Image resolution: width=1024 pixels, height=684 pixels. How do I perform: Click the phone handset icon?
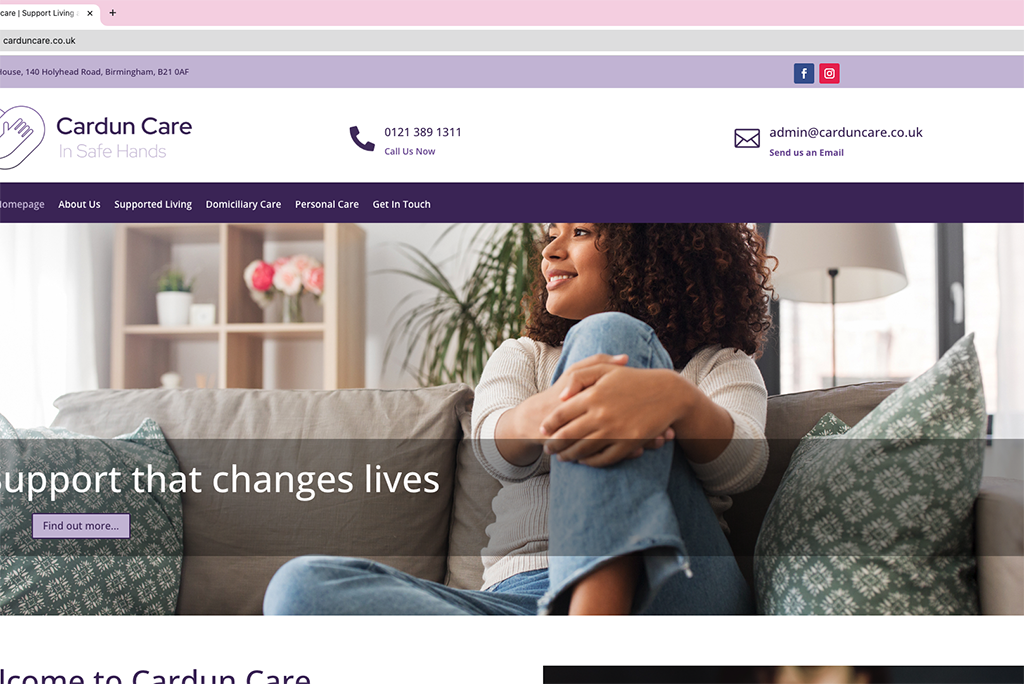click(x=362, y=138)
